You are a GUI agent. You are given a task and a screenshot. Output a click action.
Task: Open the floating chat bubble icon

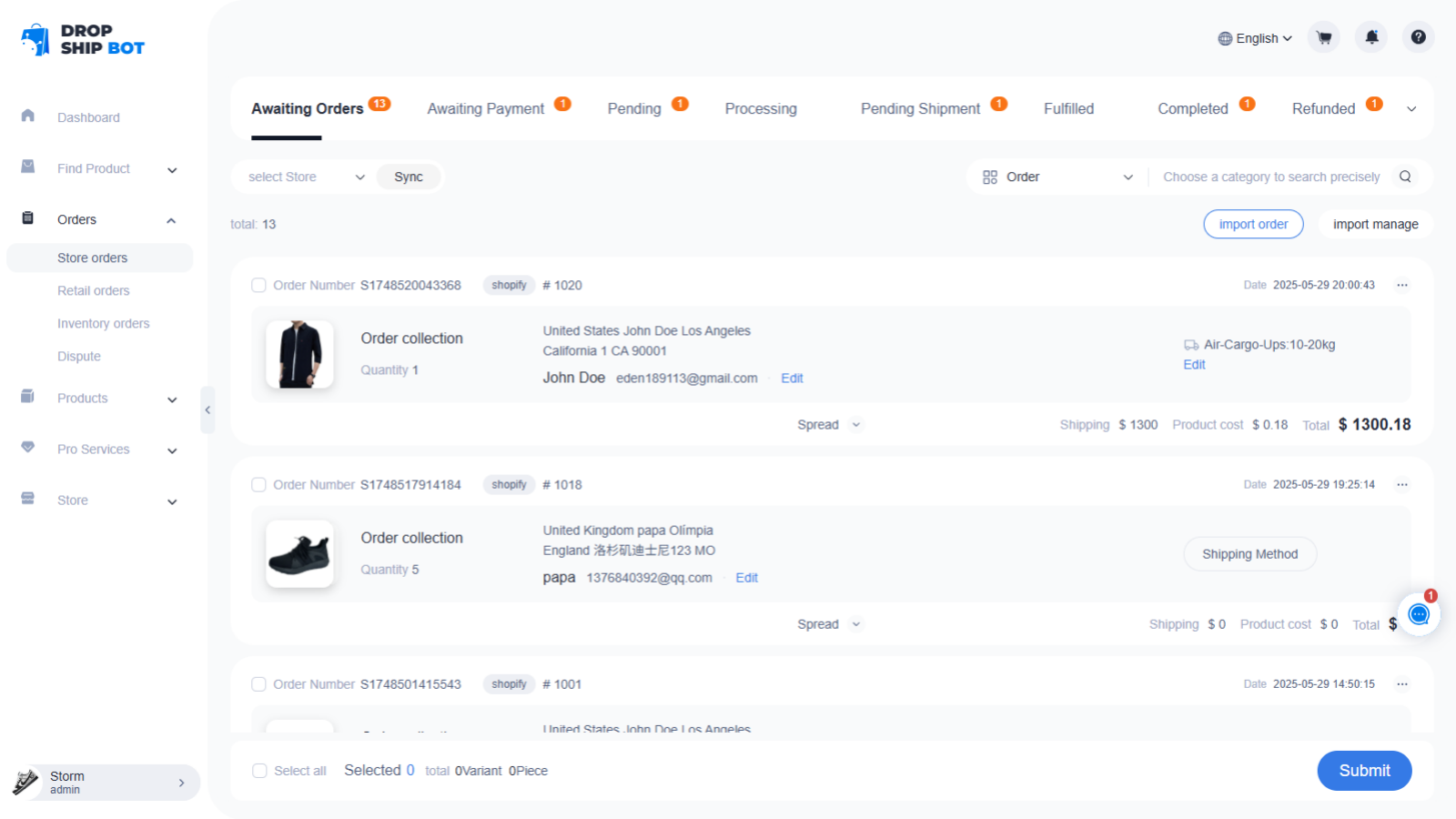tap(1418, 614)
